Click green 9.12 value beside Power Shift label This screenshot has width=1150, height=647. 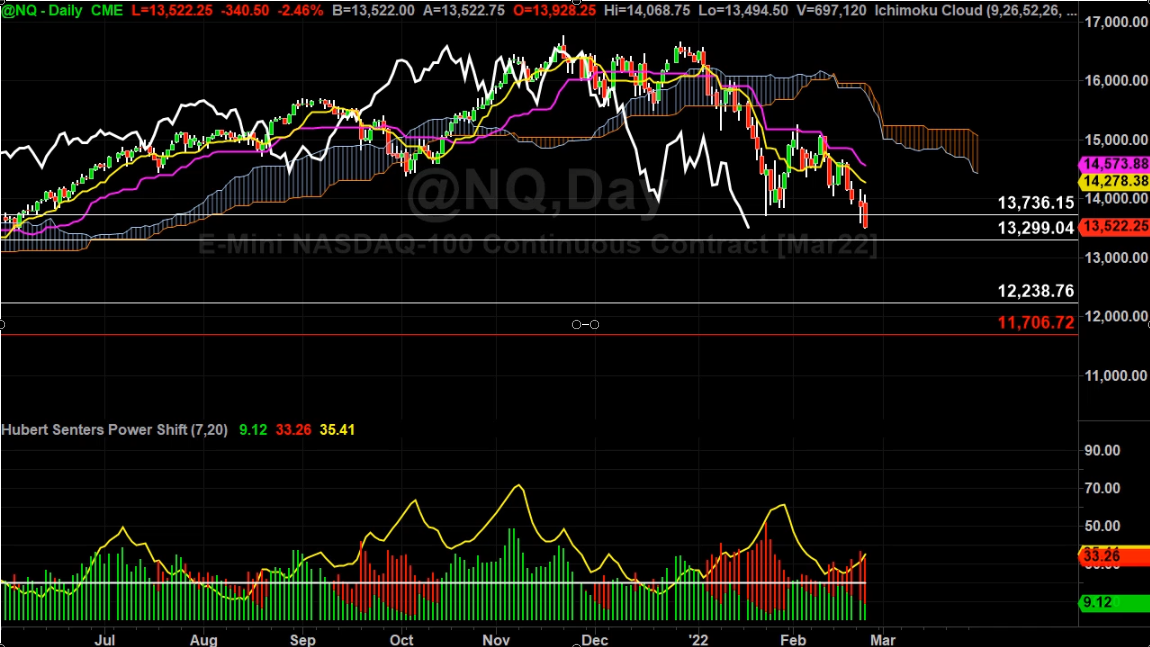coord(253,430)
